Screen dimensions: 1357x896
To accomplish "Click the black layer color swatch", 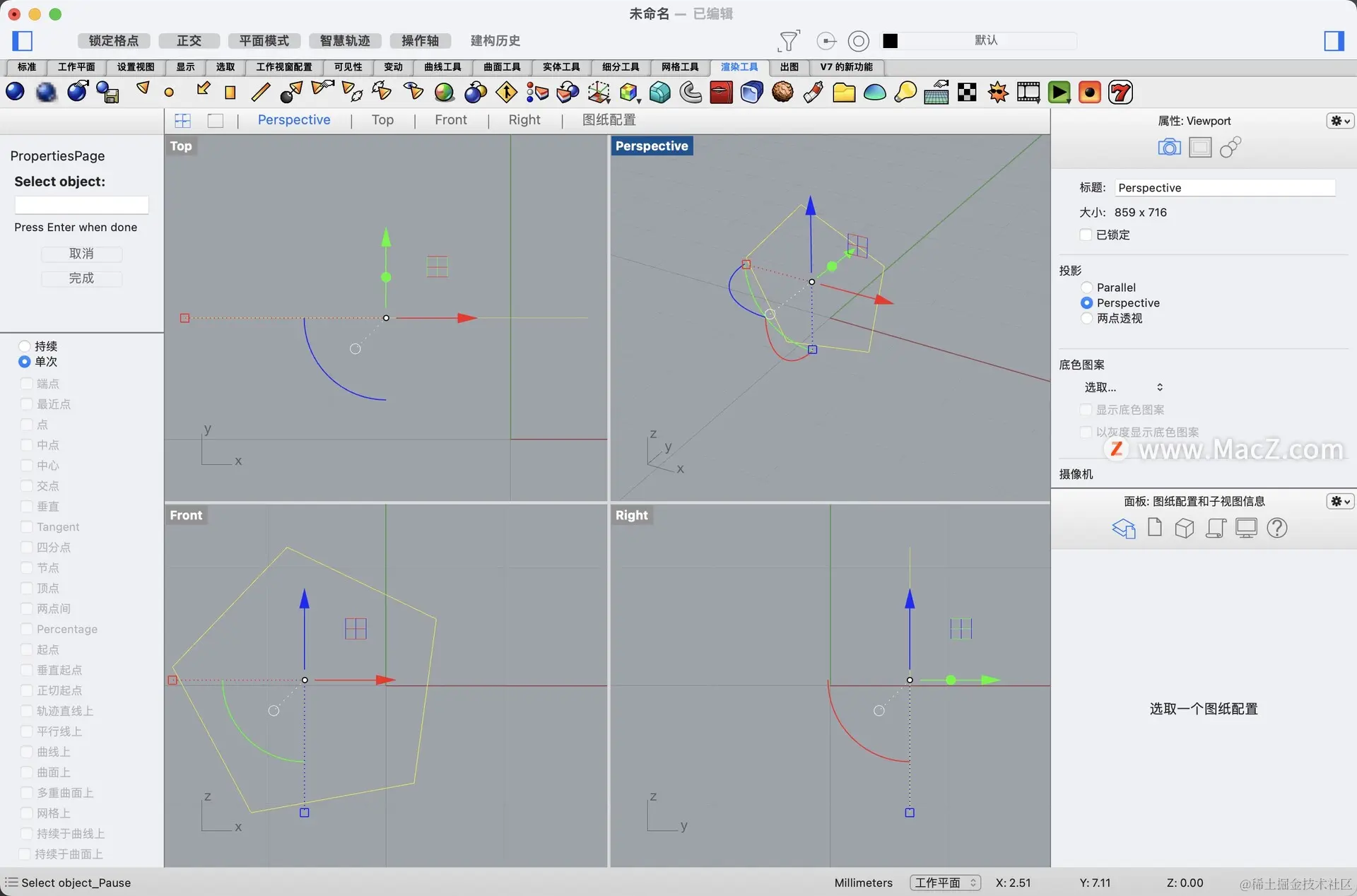I will (891, 41).
